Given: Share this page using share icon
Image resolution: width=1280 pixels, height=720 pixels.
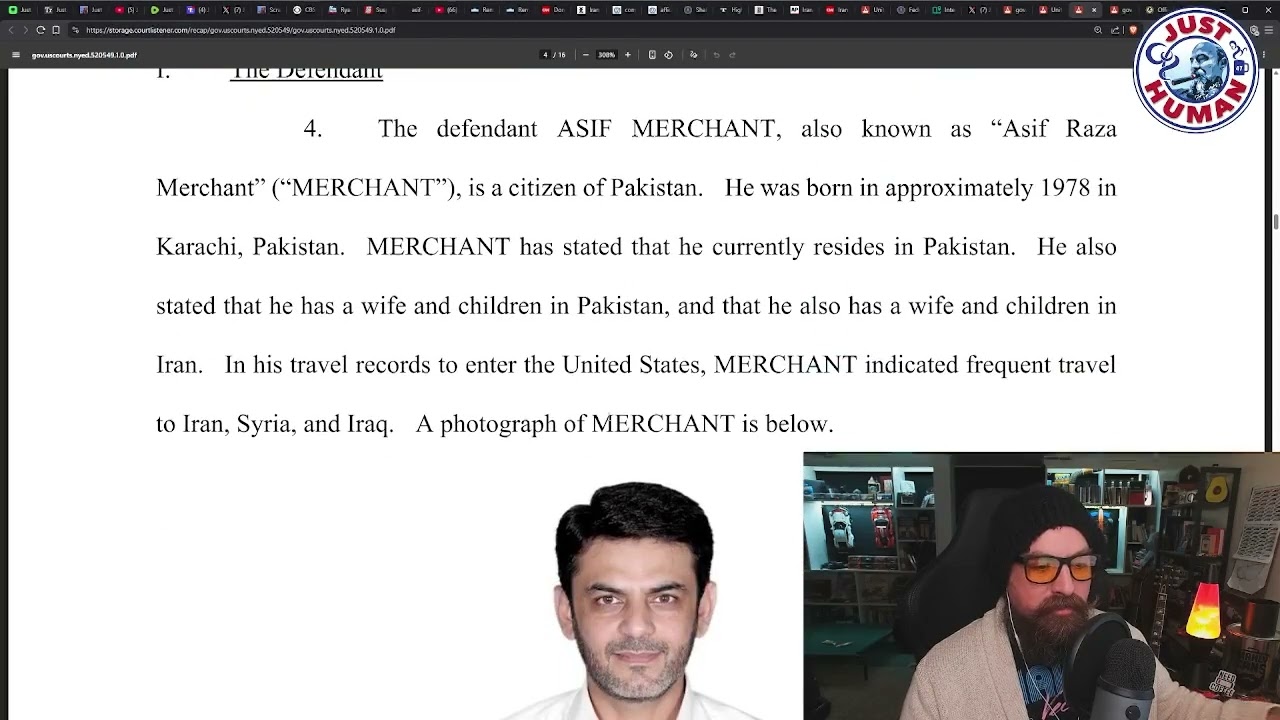Looking at the screenshot, I should [x=1115, y=30].
